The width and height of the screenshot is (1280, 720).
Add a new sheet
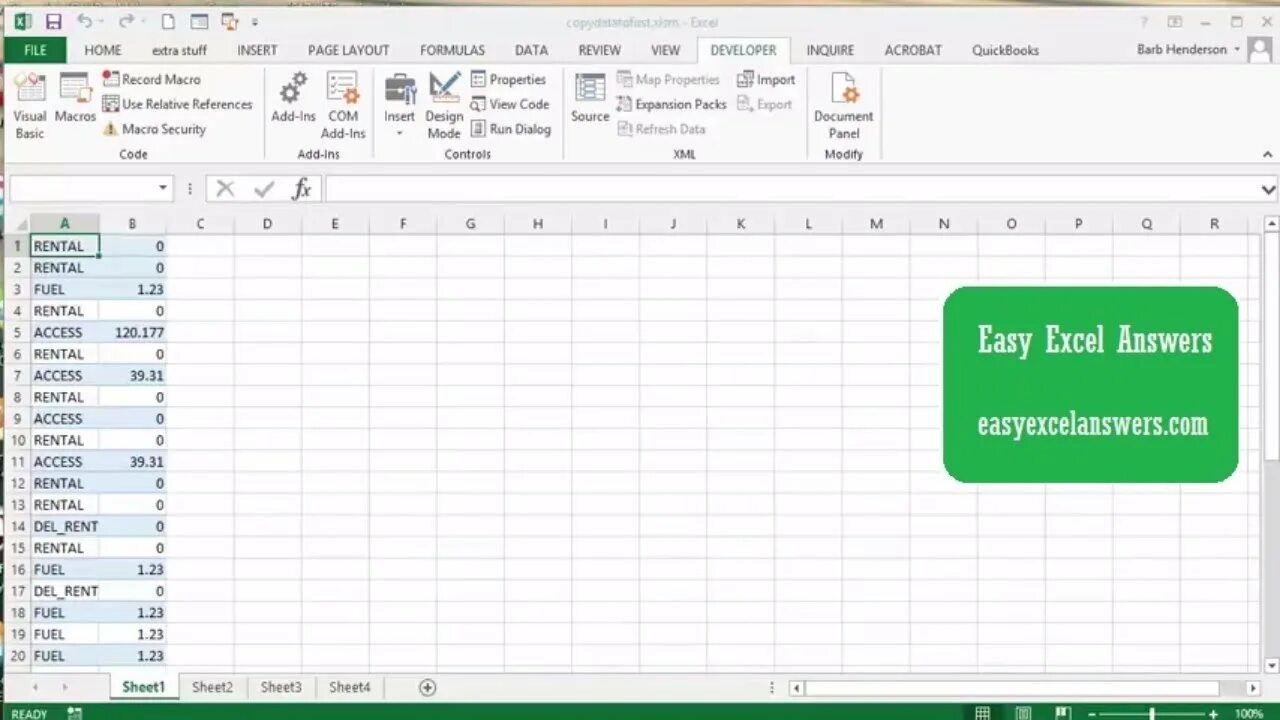(427, 687)
